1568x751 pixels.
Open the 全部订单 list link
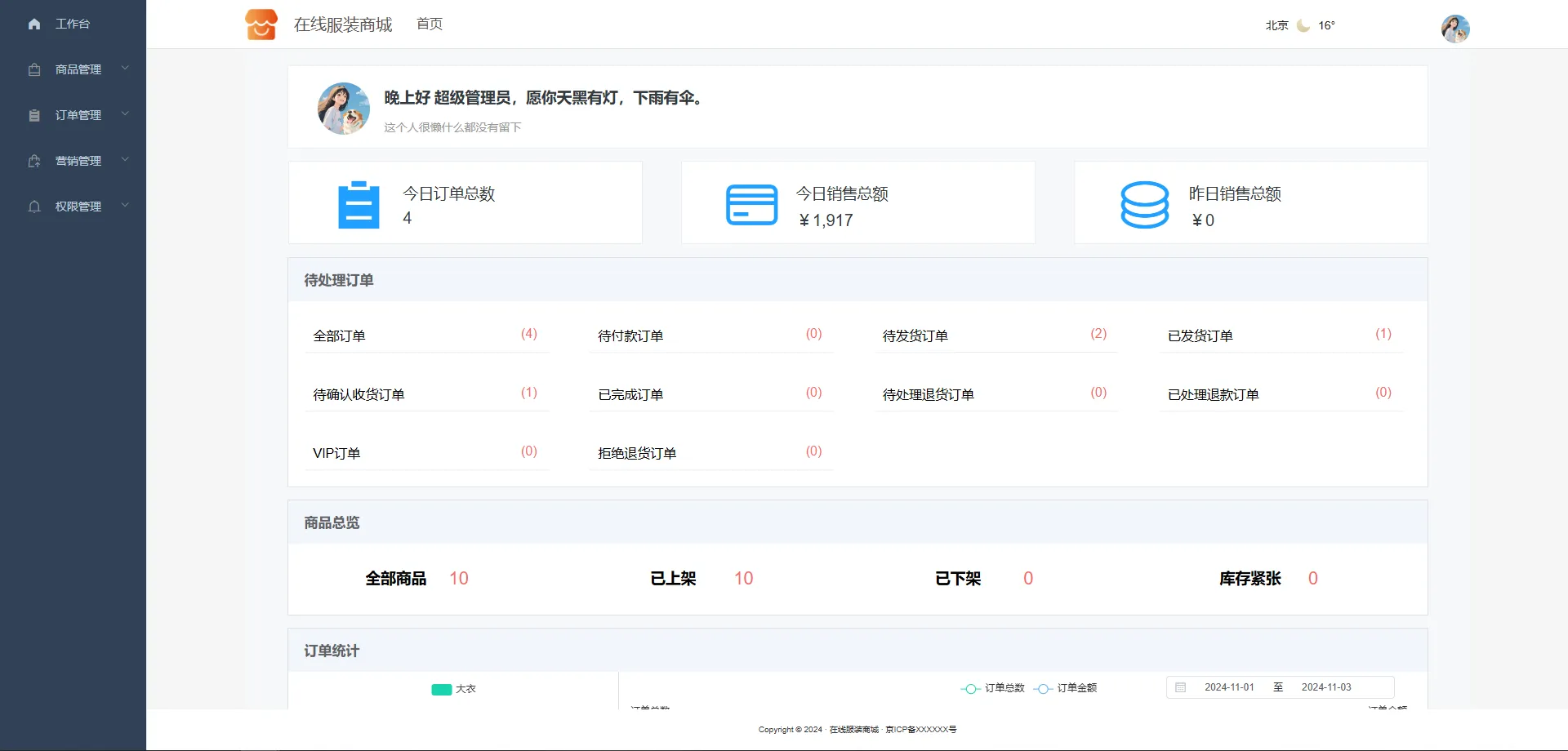coord(340,336)
